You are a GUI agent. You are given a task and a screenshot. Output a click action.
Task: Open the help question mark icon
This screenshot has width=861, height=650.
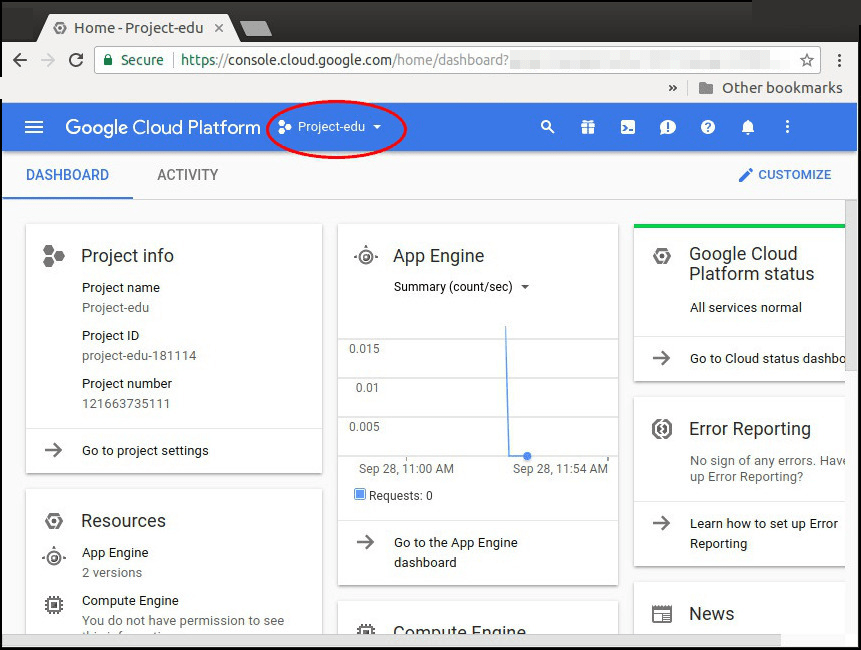tap(708, 127)
